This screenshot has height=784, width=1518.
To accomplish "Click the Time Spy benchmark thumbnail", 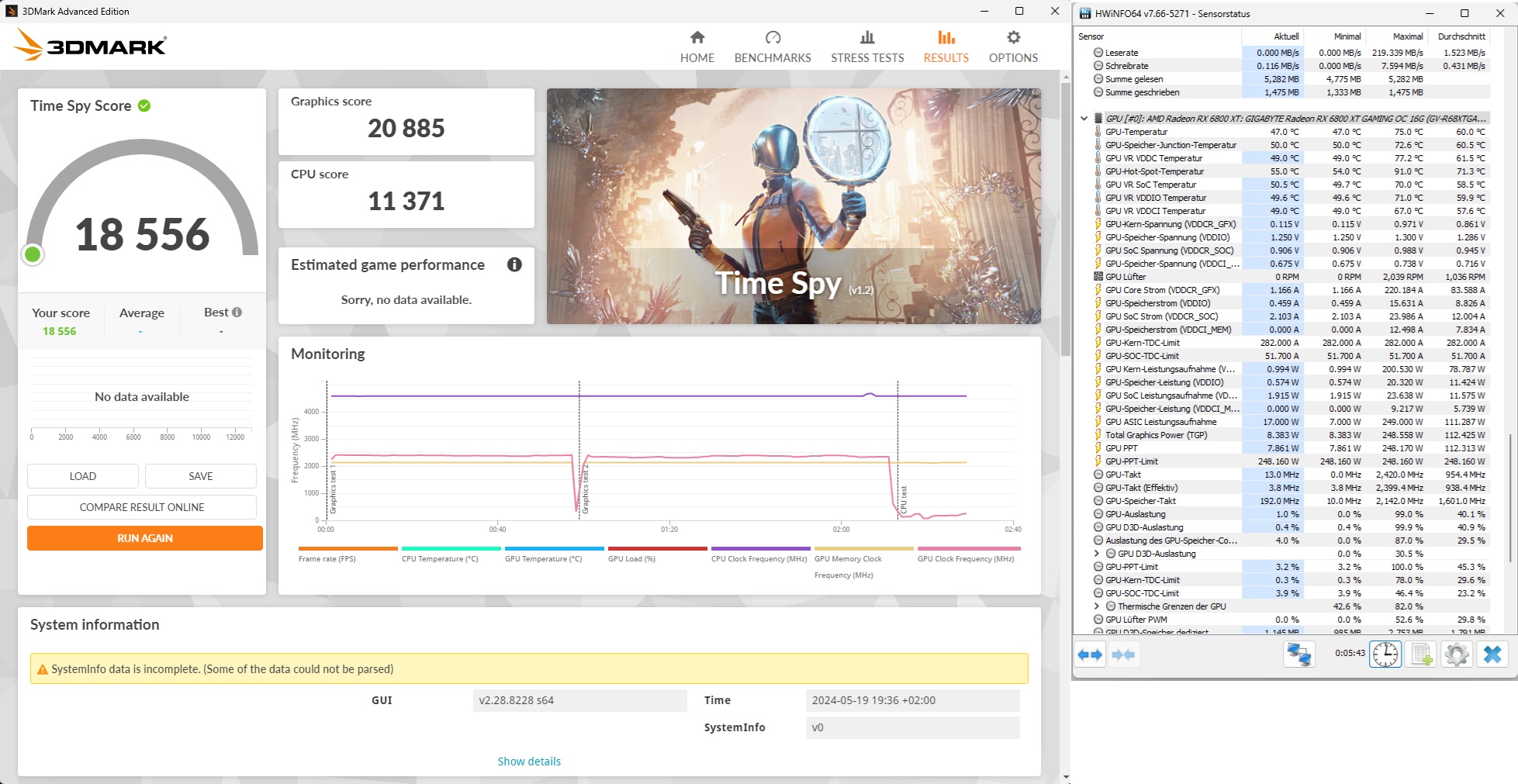I will (794, 206).
